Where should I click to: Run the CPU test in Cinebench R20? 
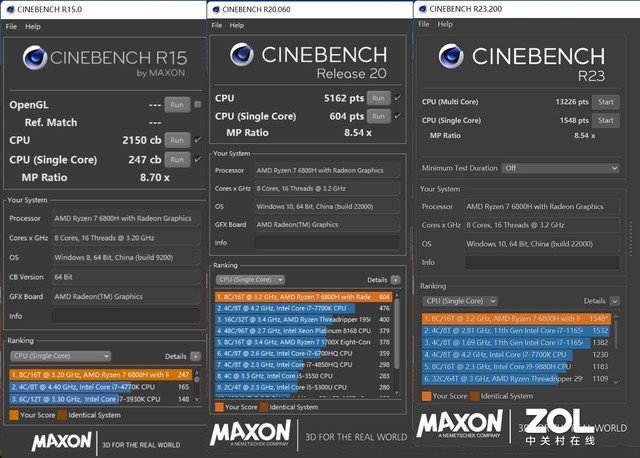click(378, 98)
